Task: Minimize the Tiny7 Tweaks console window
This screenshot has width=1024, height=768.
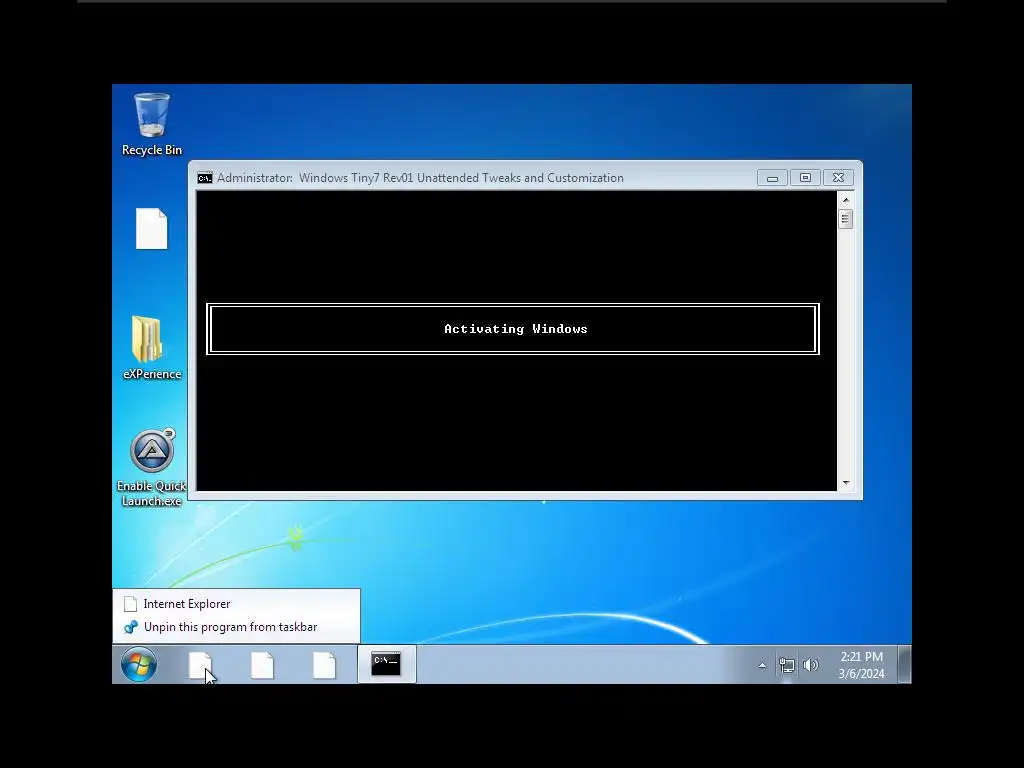Action: 773,178
